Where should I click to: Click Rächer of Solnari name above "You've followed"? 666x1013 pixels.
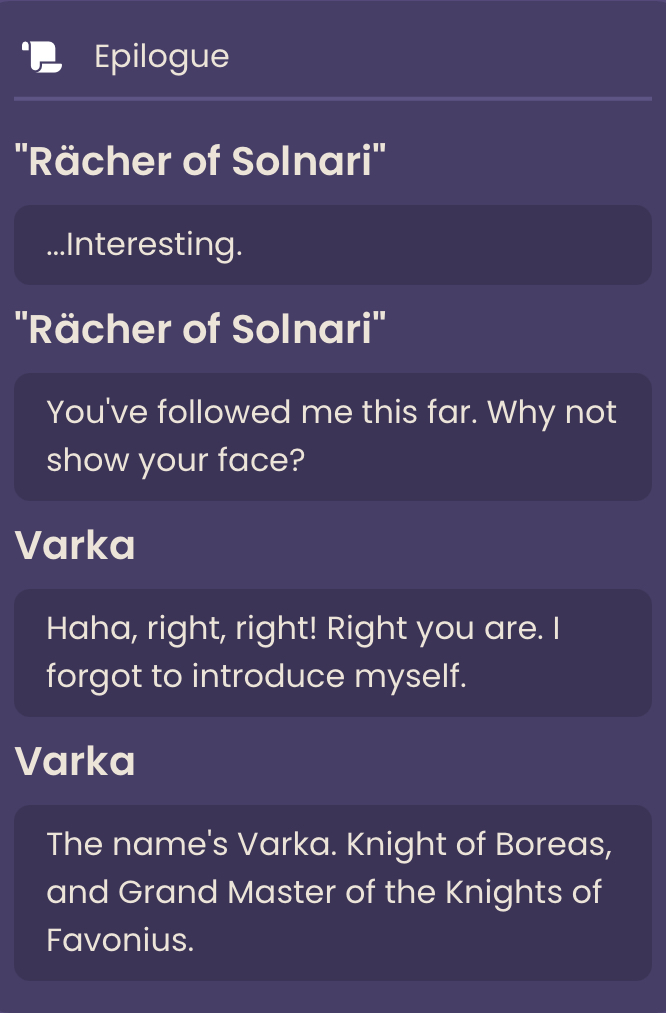(x=200, y=329)
